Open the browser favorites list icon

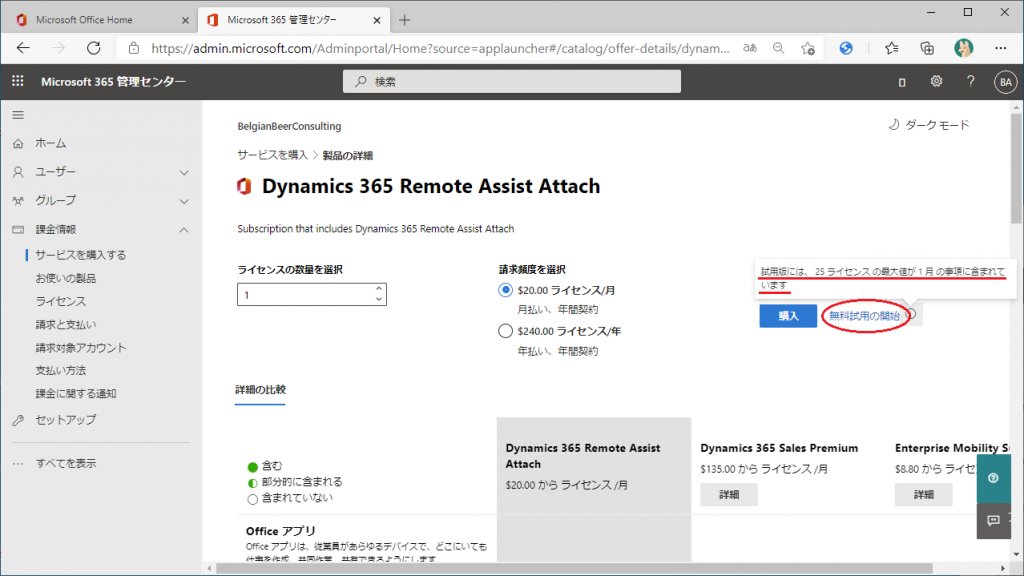pos(891,48)
